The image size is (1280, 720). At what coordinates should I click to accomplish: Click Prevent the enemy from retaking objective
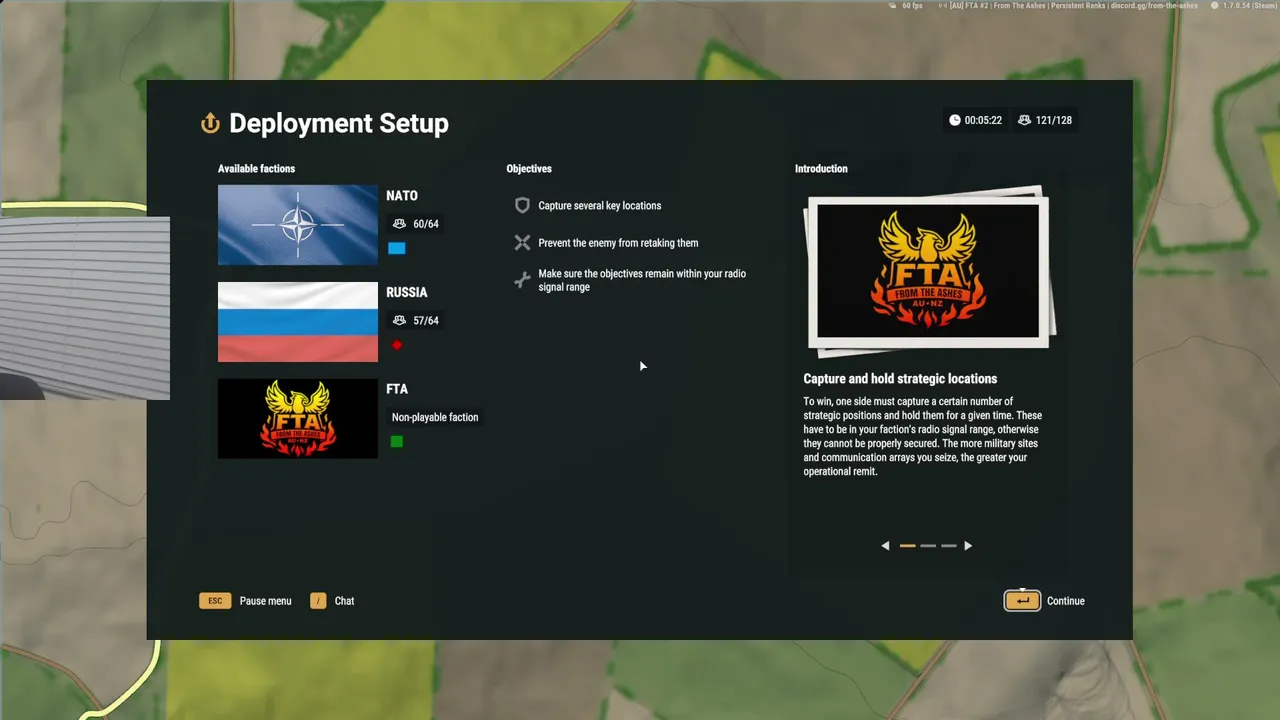pyautogui.click(x=618, y=243)
